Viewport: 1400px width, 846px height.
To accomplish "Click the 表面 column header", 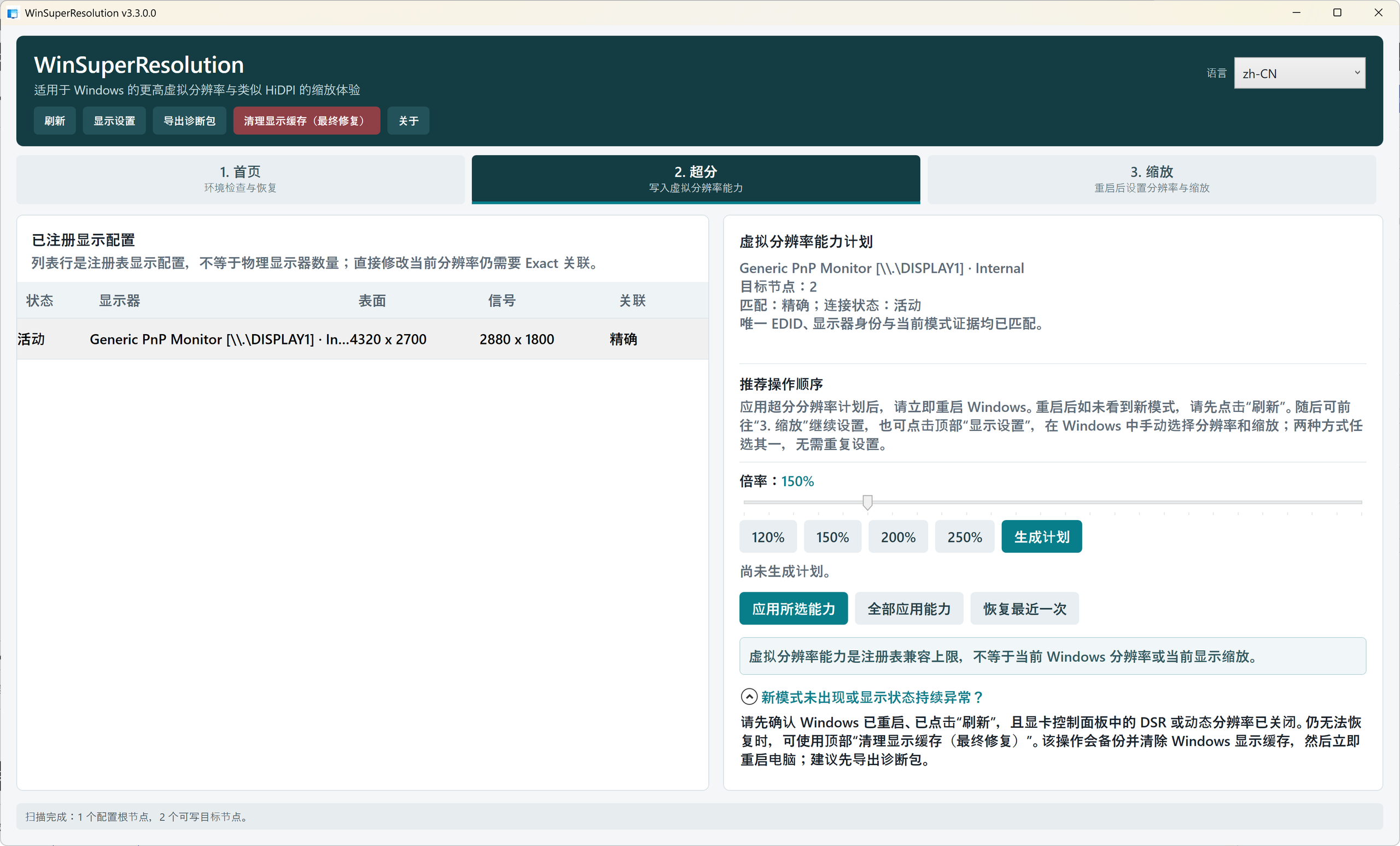I will 372,301.
